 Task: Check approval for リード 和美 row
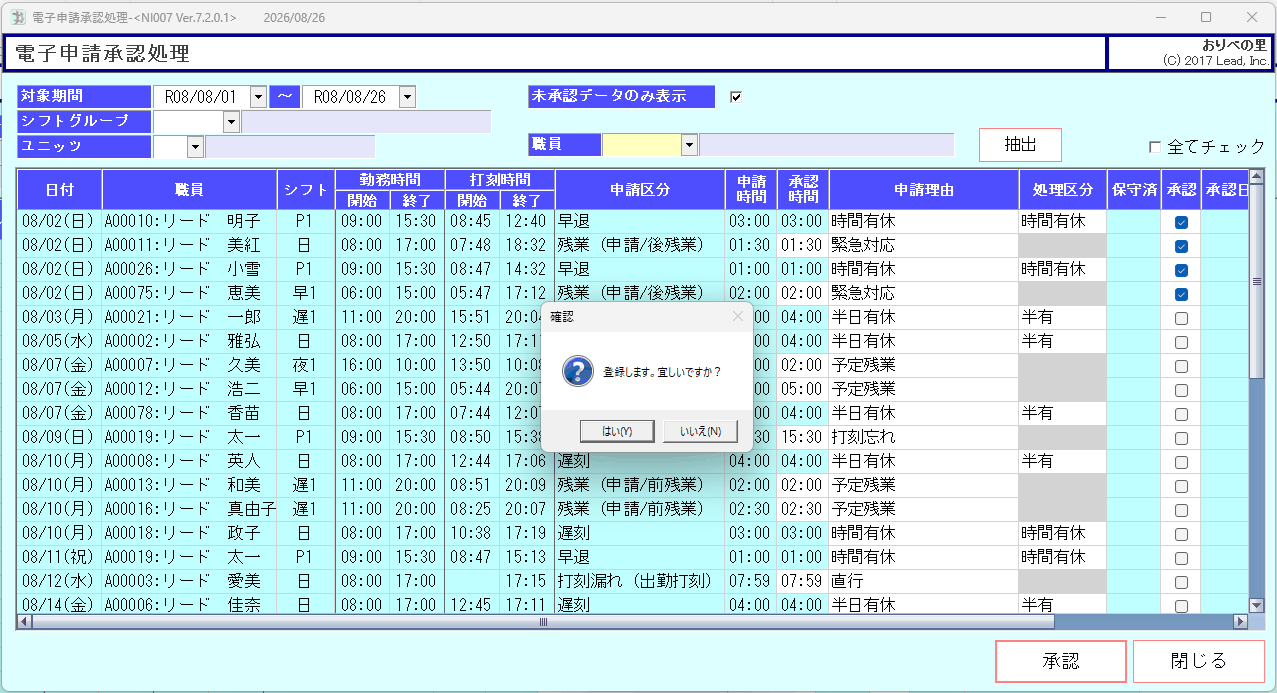tap(1181, 486)
